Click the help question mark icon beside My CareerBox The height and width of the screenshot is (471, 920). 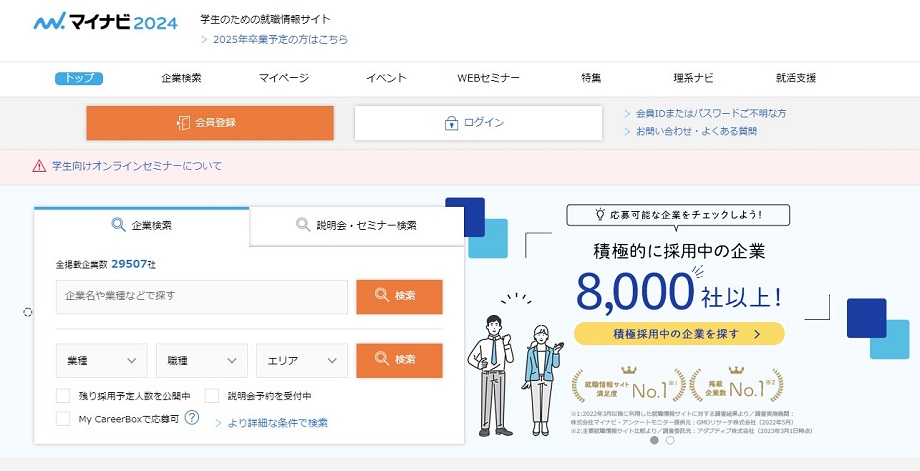[x=192, y=418]
